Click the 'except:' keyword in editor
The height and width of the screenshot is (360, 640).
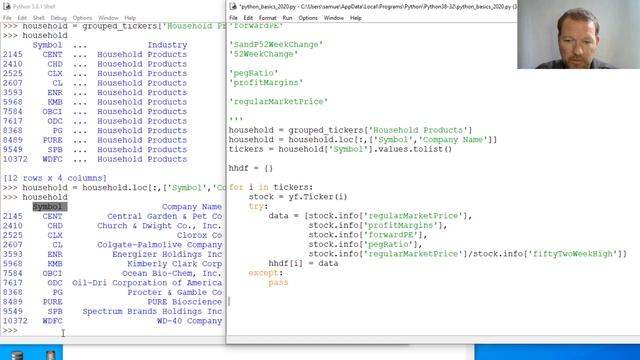(x=266, y=273)
